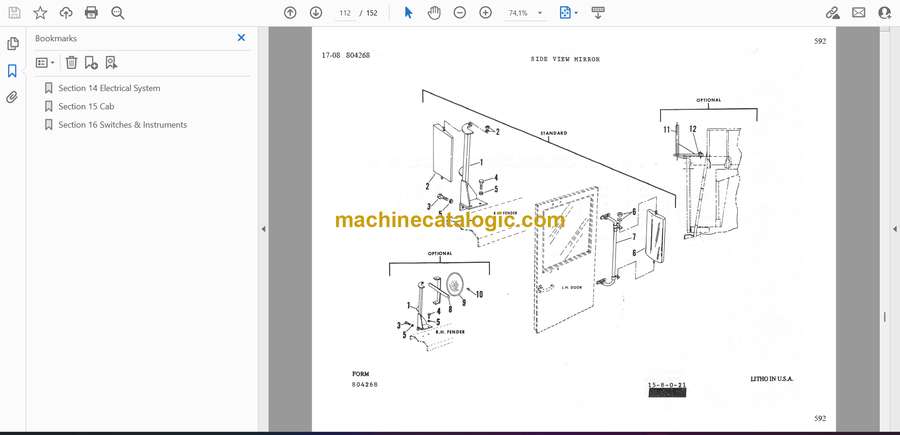900x435 pixels.
Task: Open the attachments paperclip panel
Action: pos(12,97)
